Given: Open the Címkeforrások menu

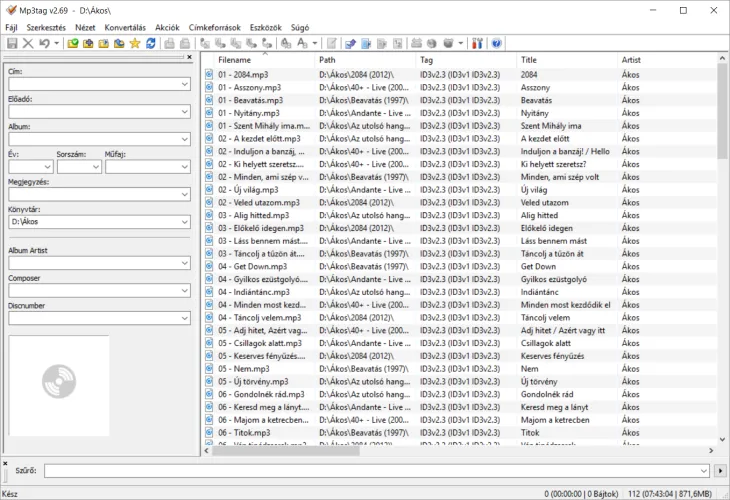Looking at the screenshot, I should pyautogui.click(x=215, y=27).
